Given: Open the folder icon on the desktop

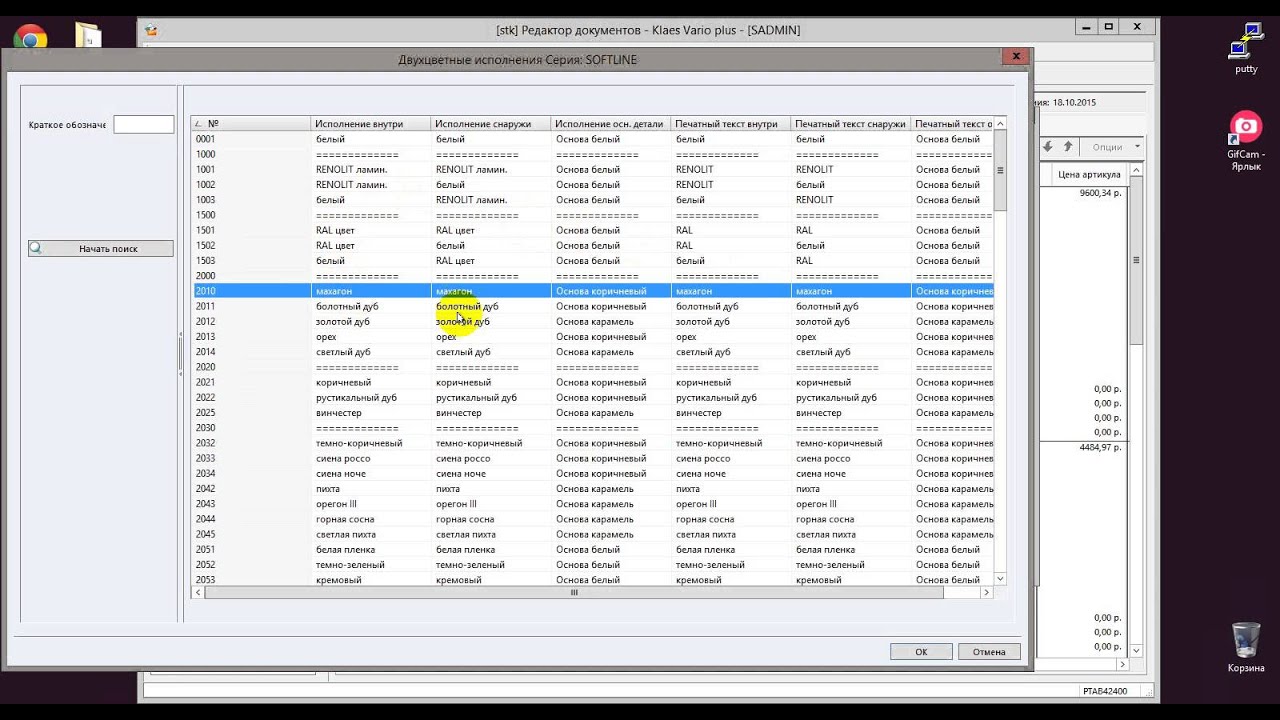Looking at the screenshot, I should point(88,36).
